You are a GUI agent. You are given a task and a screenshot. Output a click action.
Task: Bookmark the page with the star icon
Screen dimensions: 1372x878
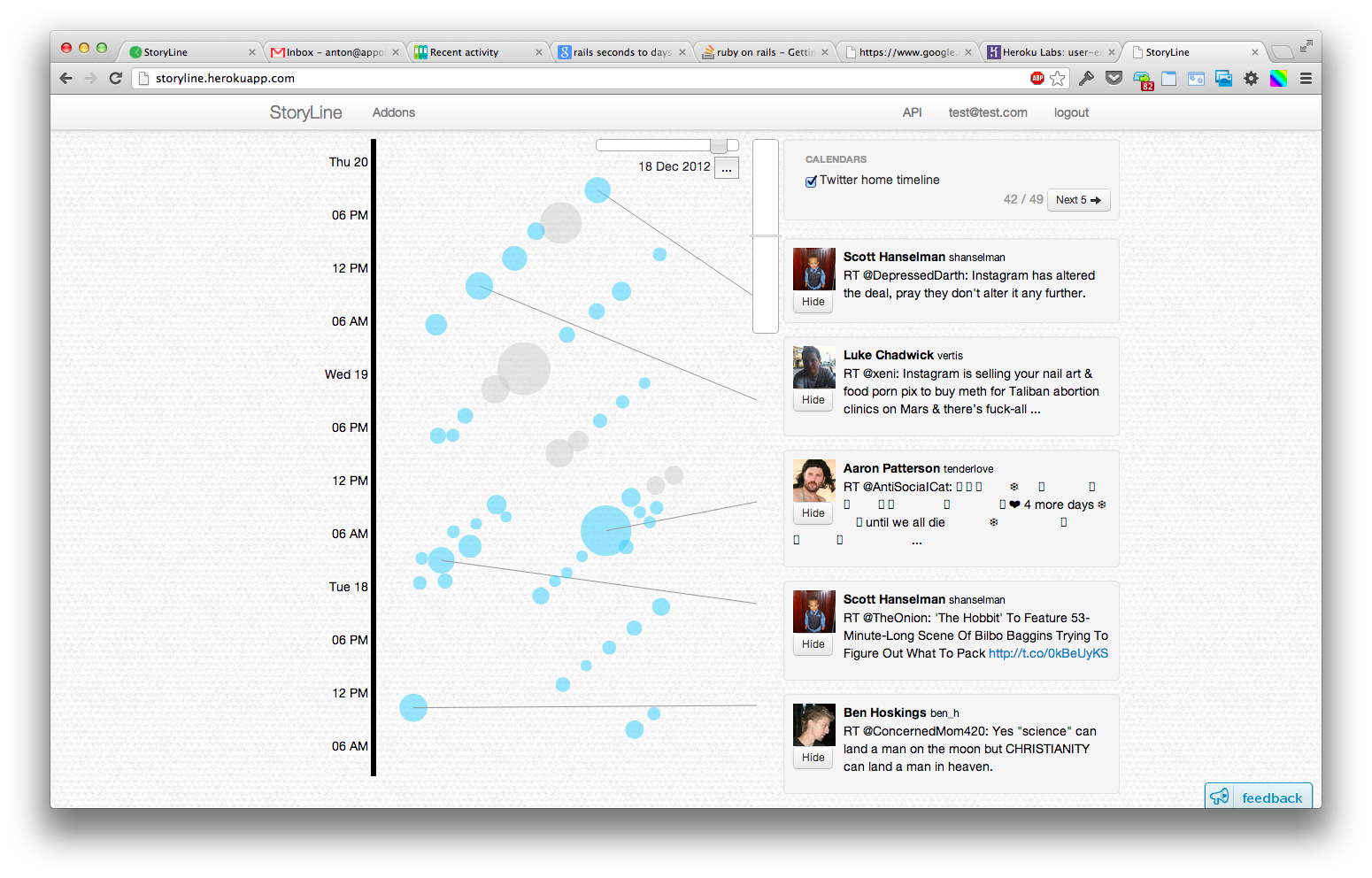pyautogui.click(x=1058, y=79)
